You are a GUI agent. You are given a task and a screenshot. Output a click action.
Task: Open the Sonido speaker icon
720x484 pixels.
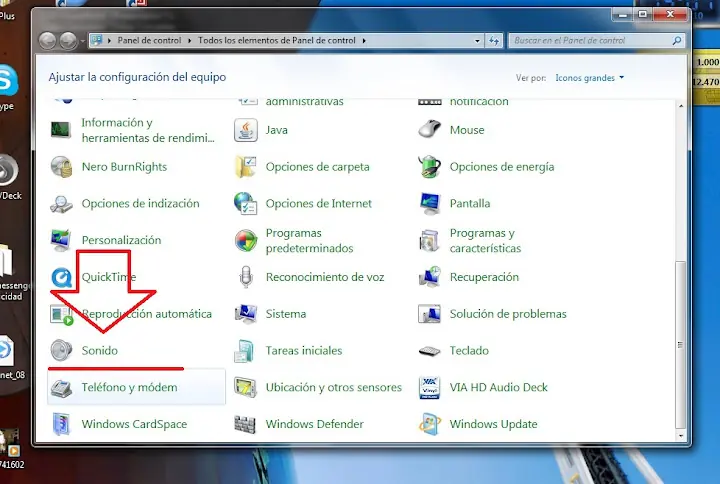[x=62, y=350]
